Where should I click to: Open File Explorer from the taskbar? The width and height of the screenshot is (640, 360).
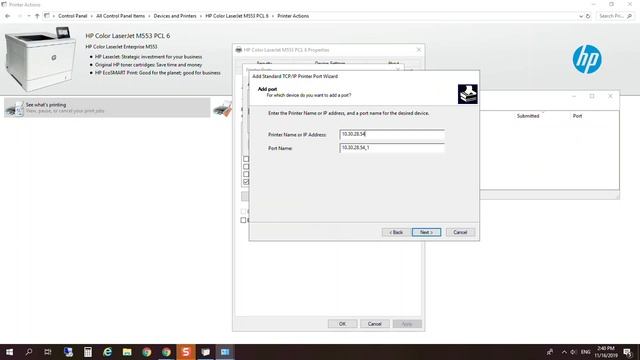pos(127,352)
